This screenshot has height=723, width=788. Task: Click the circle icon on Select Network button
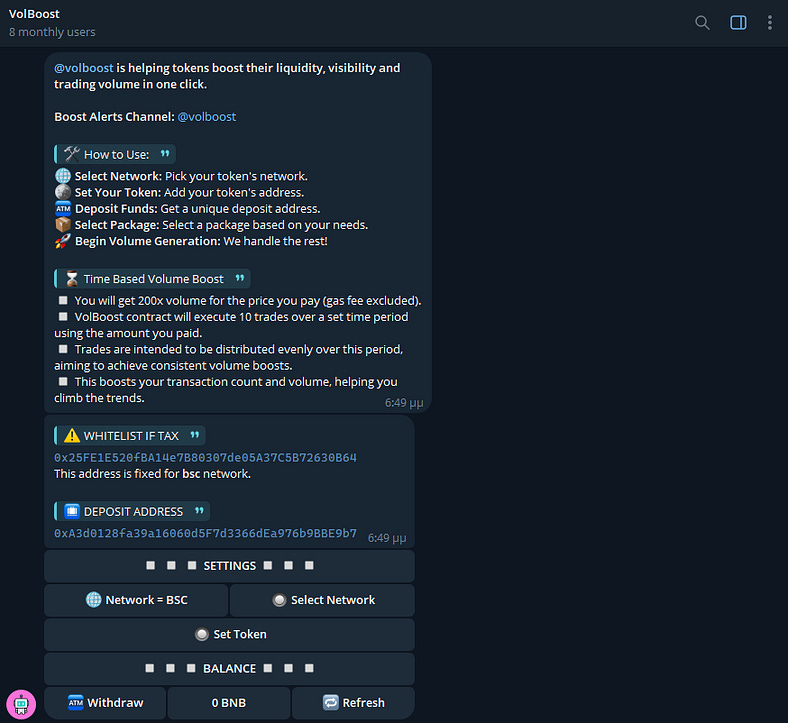pyautogui.click(x=279, y=600)
